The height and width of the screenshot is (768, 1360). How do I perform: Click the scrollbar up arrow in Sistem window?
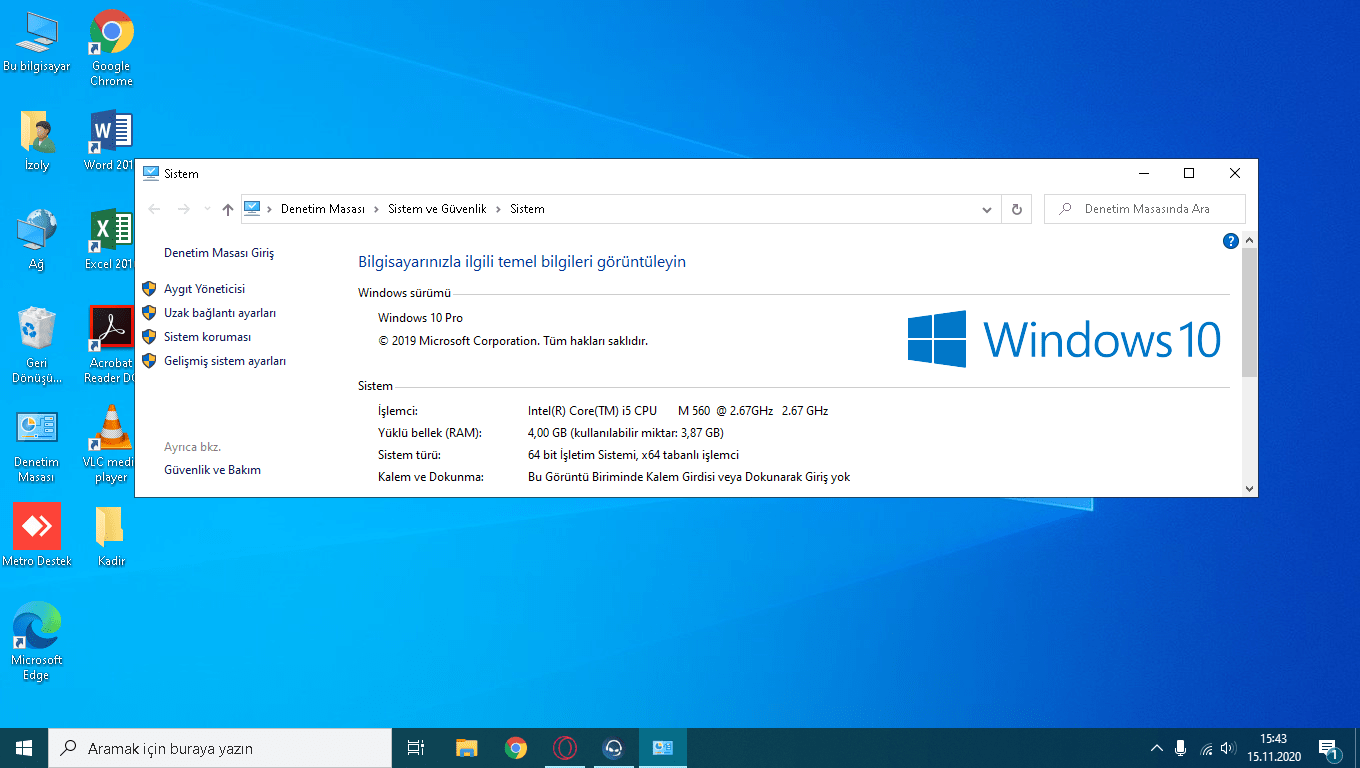tap(1249, 241)
